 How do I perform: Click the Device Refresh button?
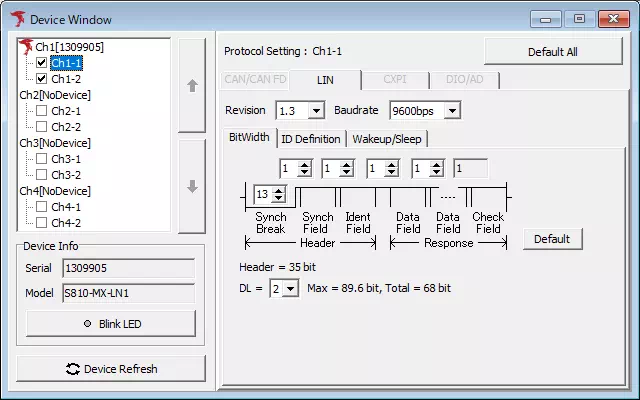112,369
